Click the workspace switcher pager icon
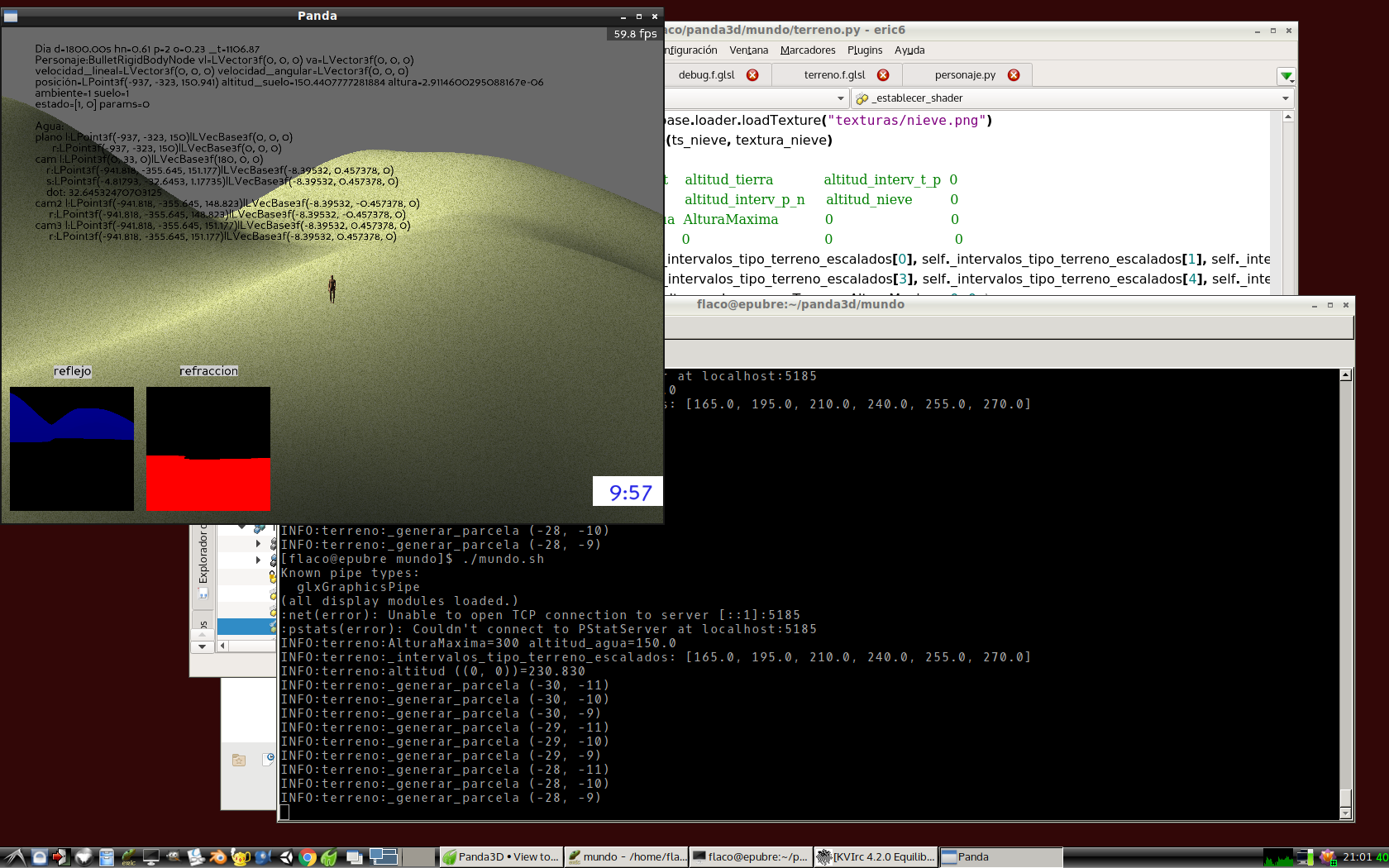1389x868 pixels. (x=384, y=857)
